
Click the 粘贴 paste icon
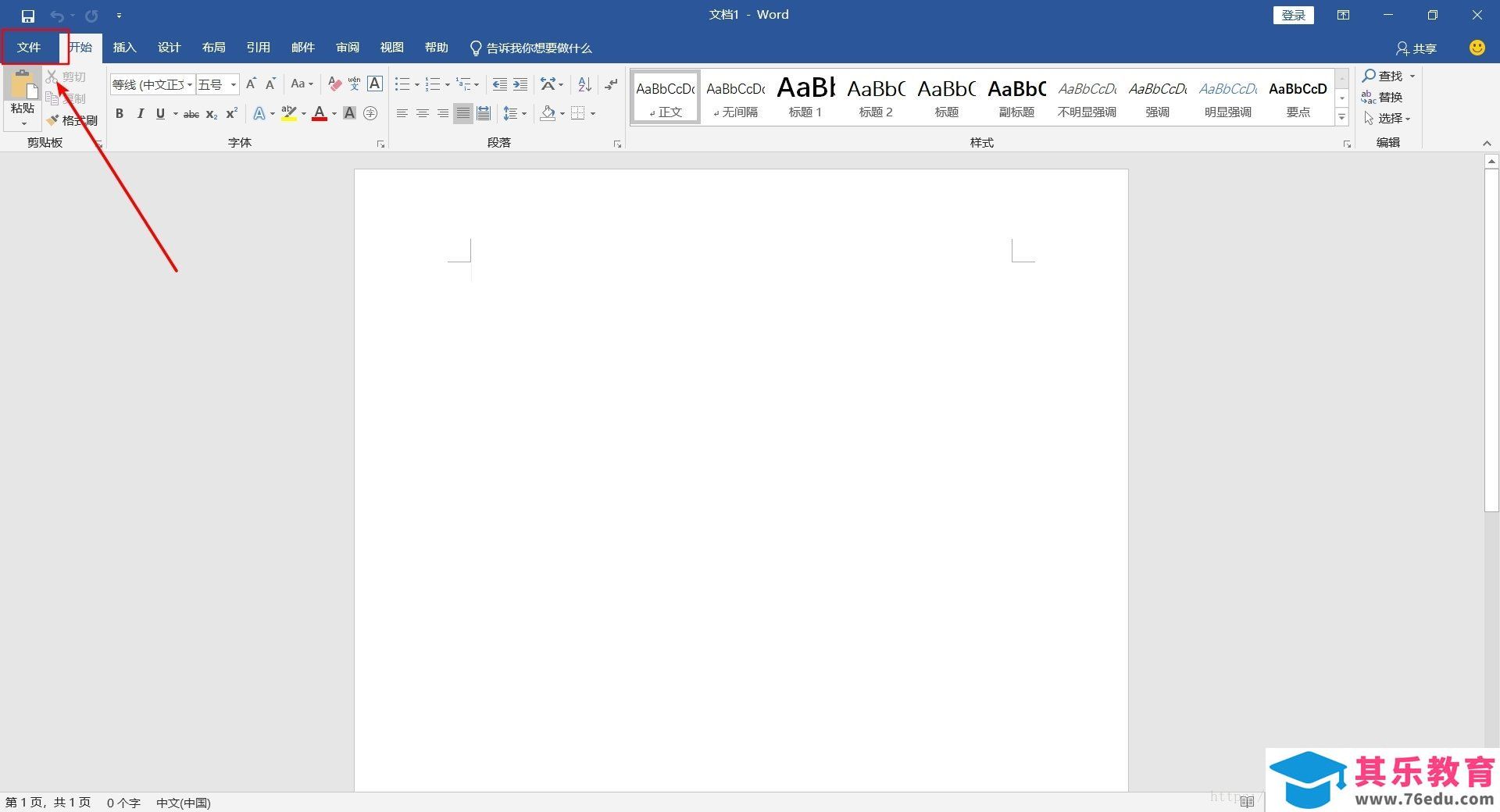point(23,84)
